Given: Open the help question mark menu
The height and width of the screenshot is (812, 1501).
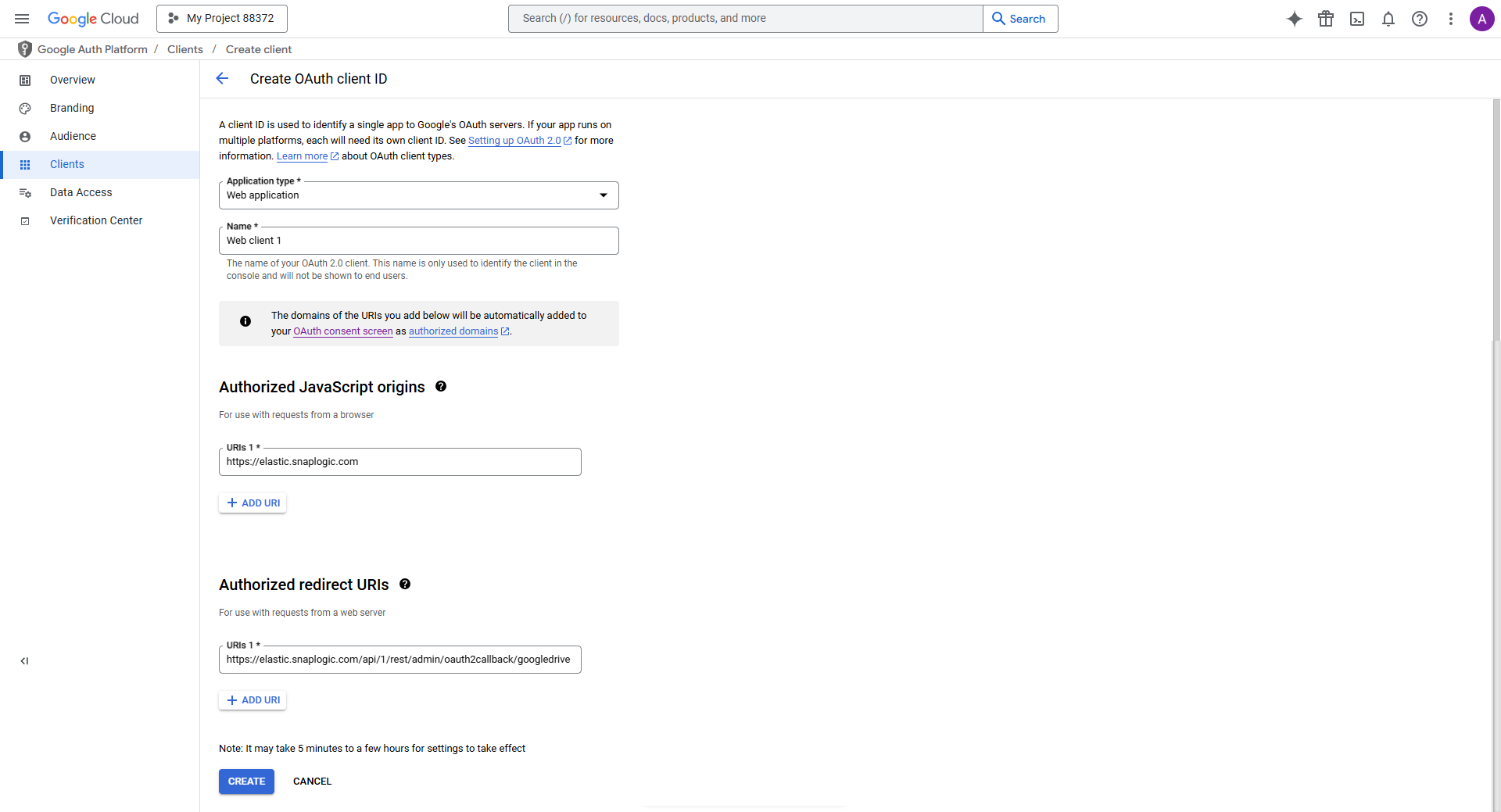Looking at the screenshot, I should coord(1420,19).
